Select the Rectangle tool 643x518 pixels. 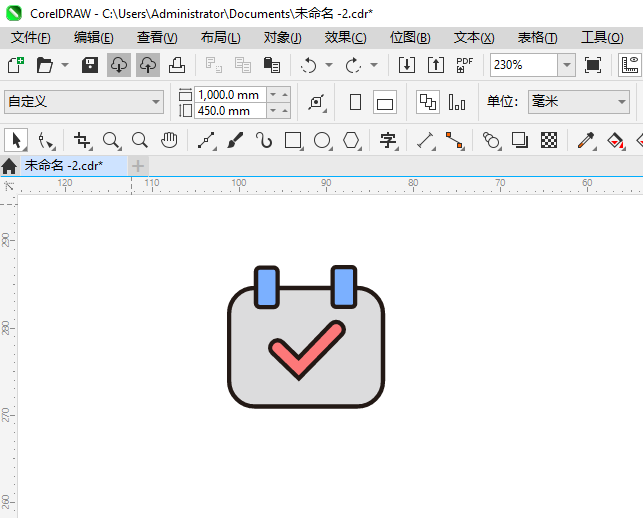293,140
